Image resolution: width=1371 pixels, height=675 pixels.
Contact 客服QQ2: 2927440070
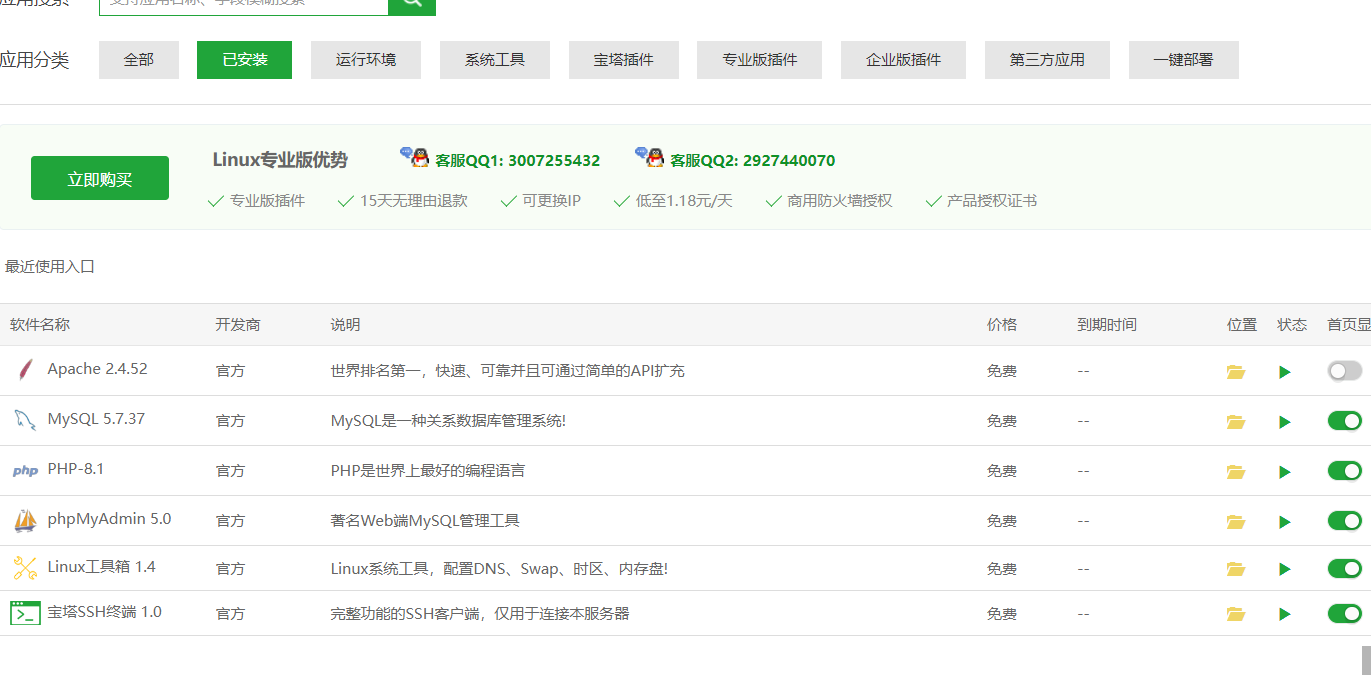[x=753, y=160]
